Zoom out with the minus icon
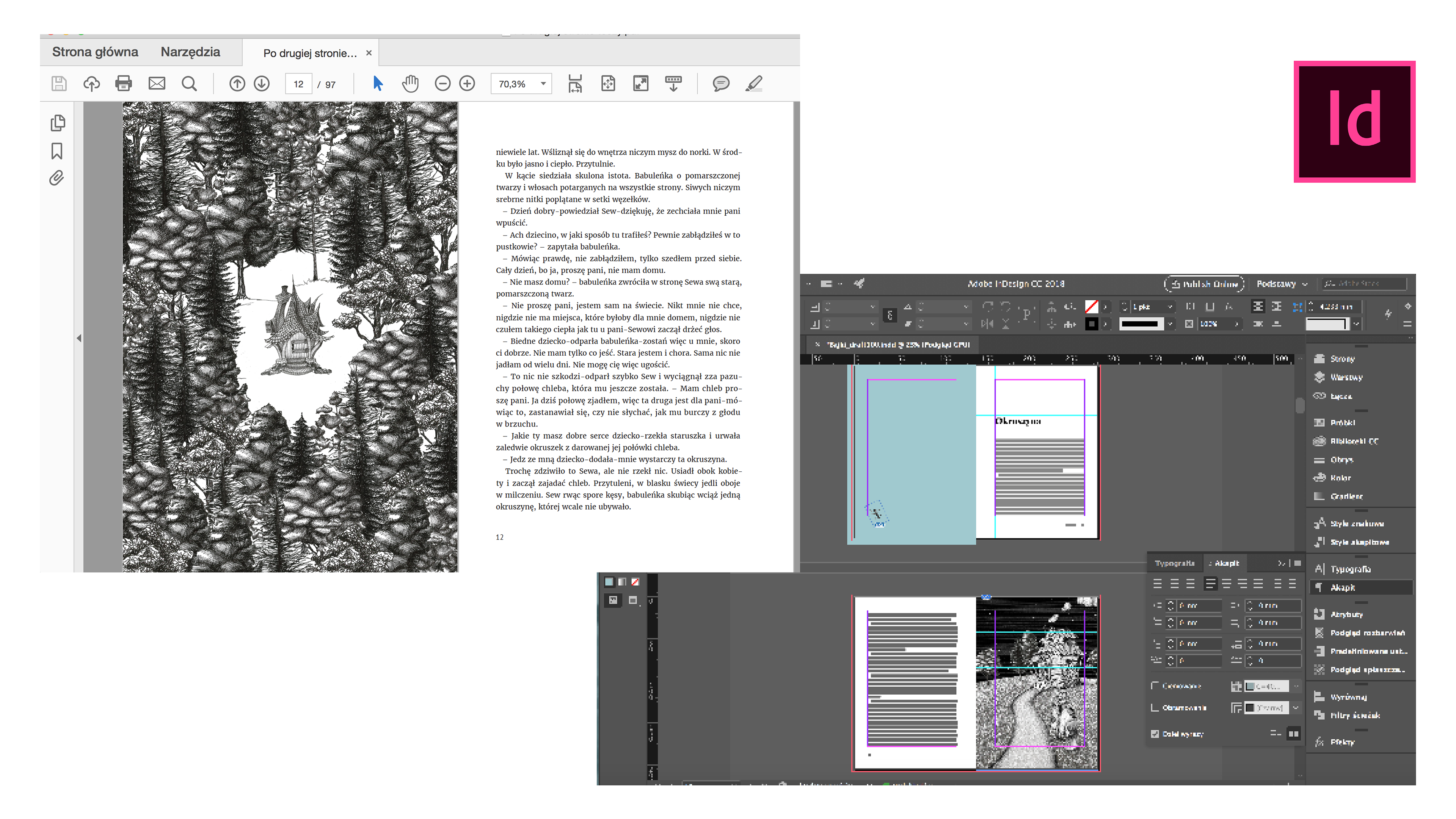 pyautogui.click(x=442, y=84)
